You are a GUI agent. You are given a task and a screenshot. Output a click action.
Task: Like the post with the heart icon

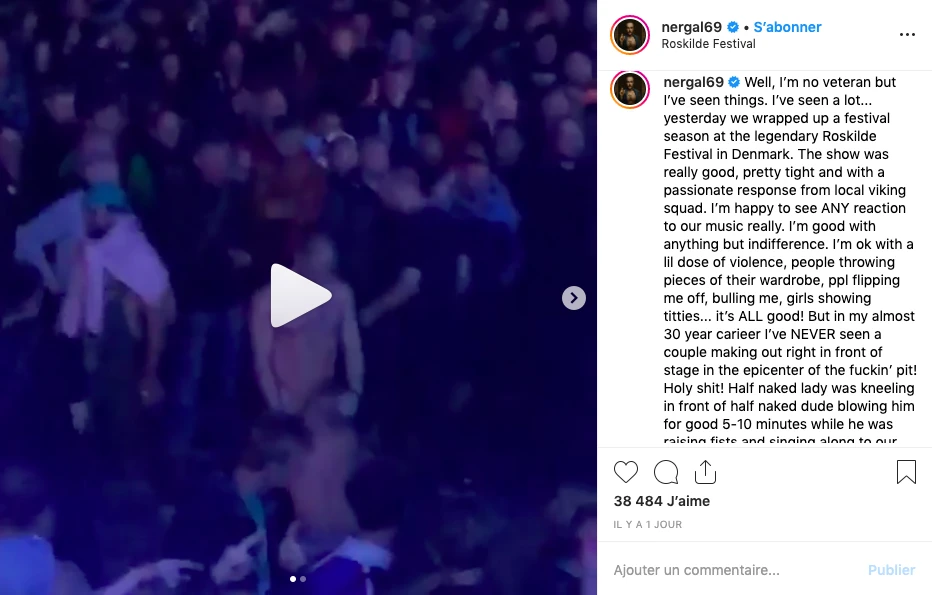pos(625,472)
